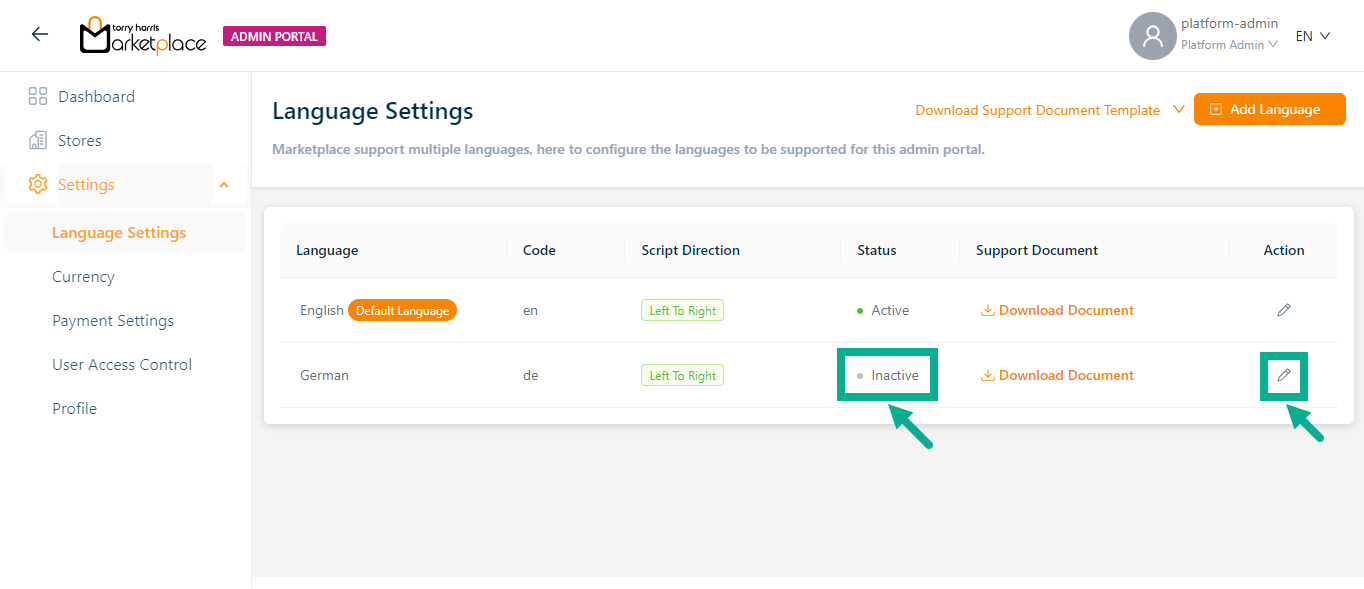Image resolution: width=1364 pixels, height=589 pixels.
Task: Click the back arrow icon
Action: click(39, 35)
